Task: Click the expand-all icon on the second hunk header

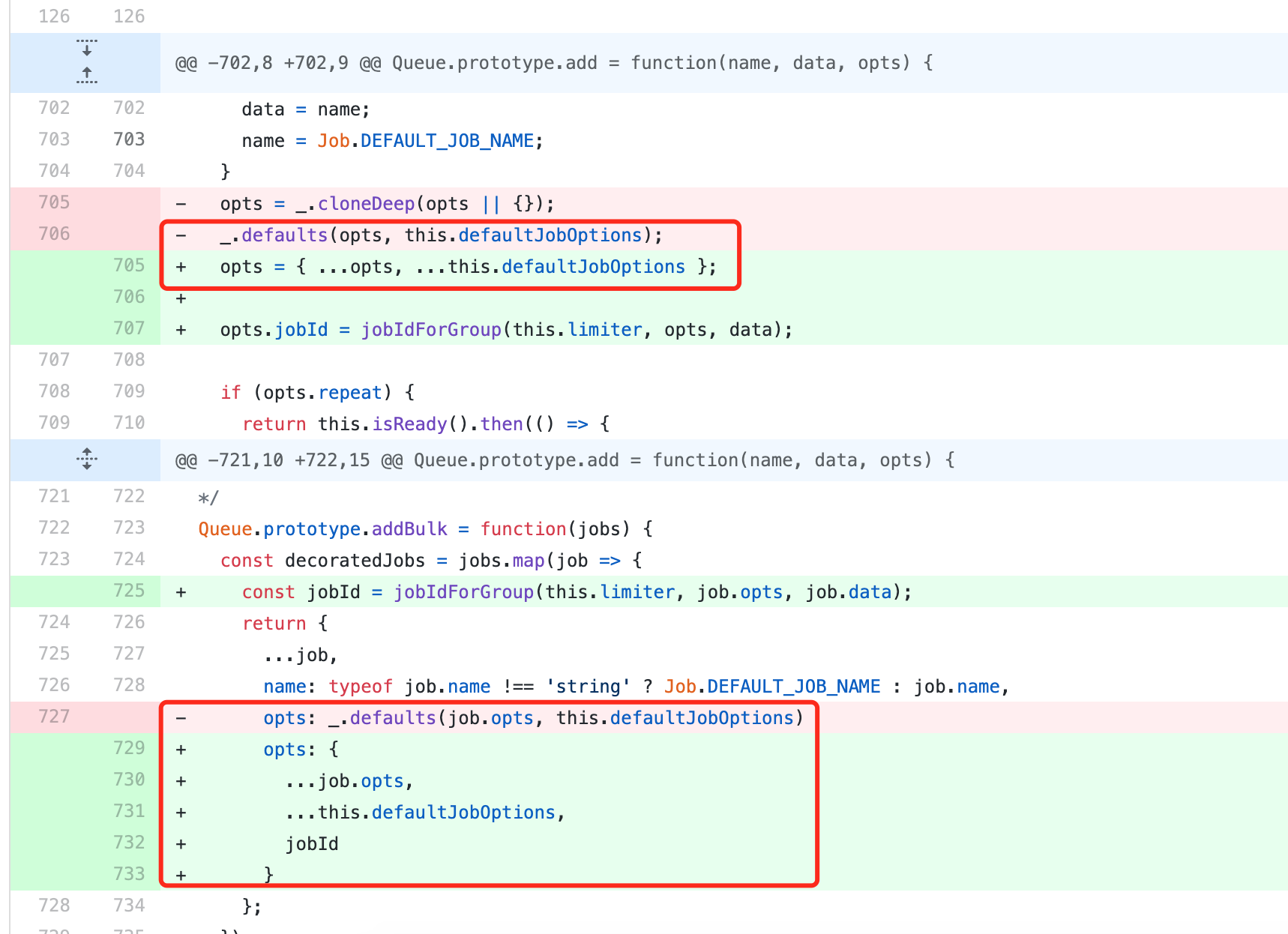Action: point(87,459)
